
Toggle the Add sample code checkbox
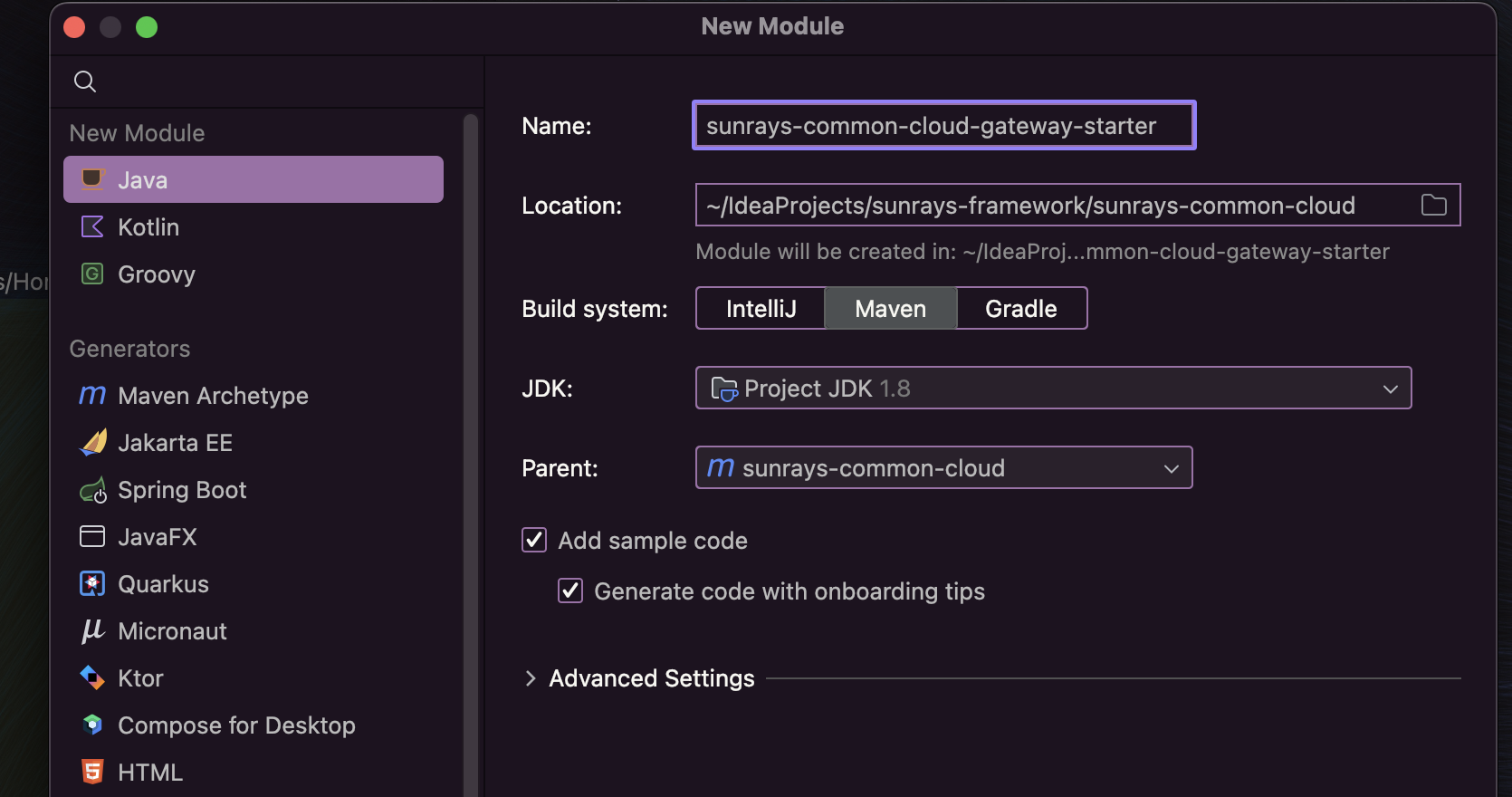[x=534, y=540]
